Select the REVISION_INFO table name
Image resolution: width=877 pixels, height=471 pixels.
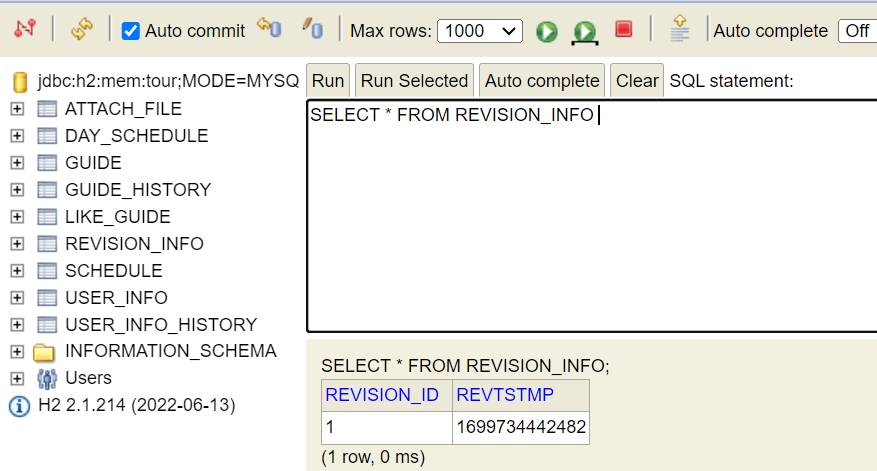tap(134, 244)
